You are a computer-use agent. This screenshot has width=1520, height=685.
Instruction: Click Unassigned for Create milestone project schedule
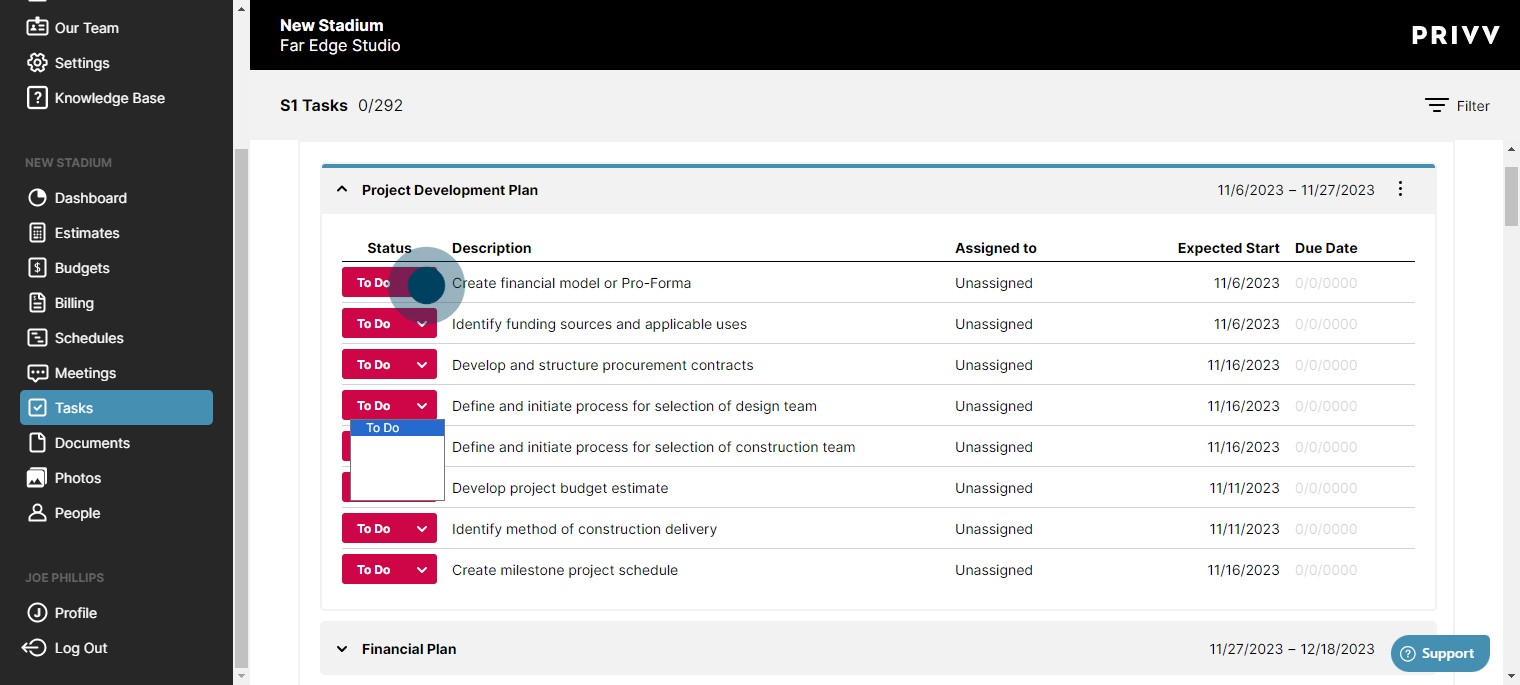pos(994,570)
